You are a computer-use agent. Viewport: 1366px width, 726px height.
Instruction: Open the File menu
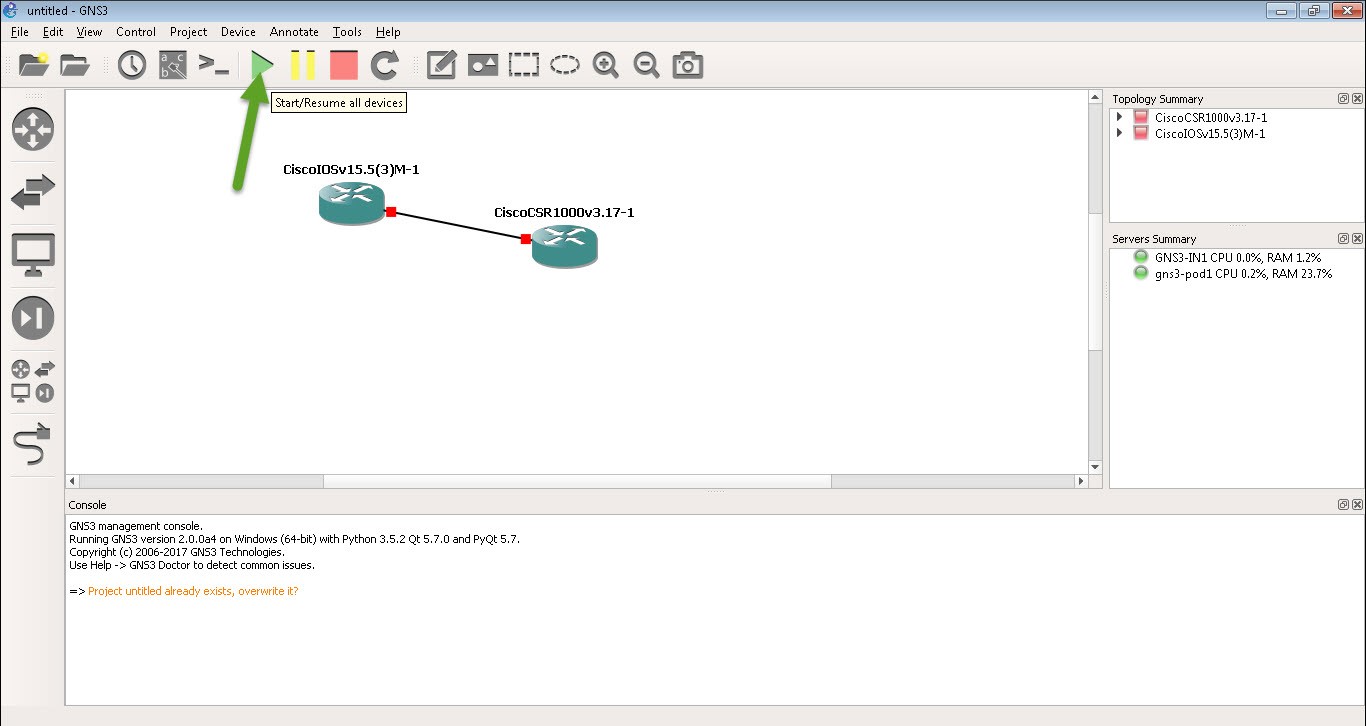pos(19,32)
